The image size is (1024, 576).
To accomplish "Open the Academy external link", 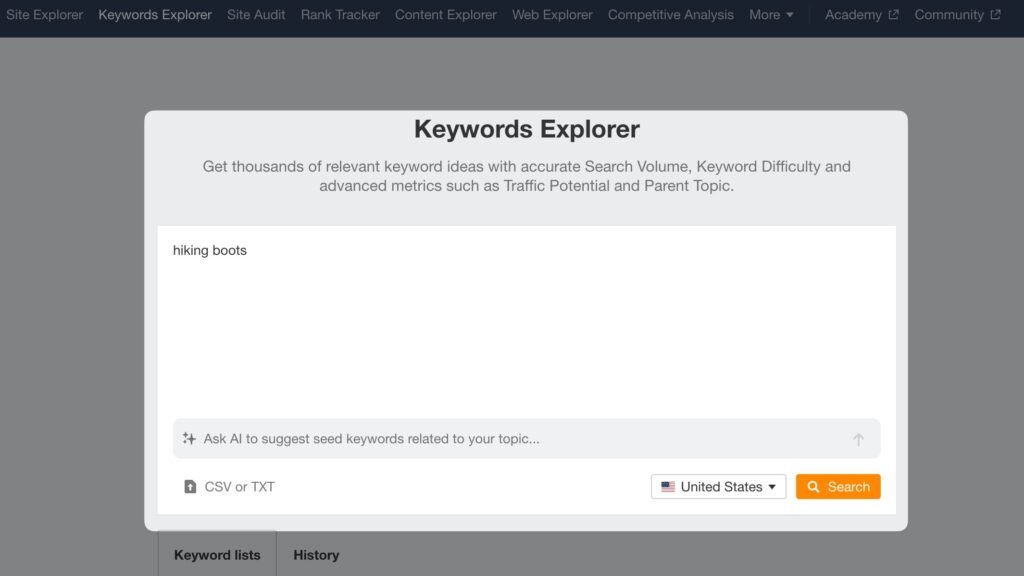I will (861, 14).
